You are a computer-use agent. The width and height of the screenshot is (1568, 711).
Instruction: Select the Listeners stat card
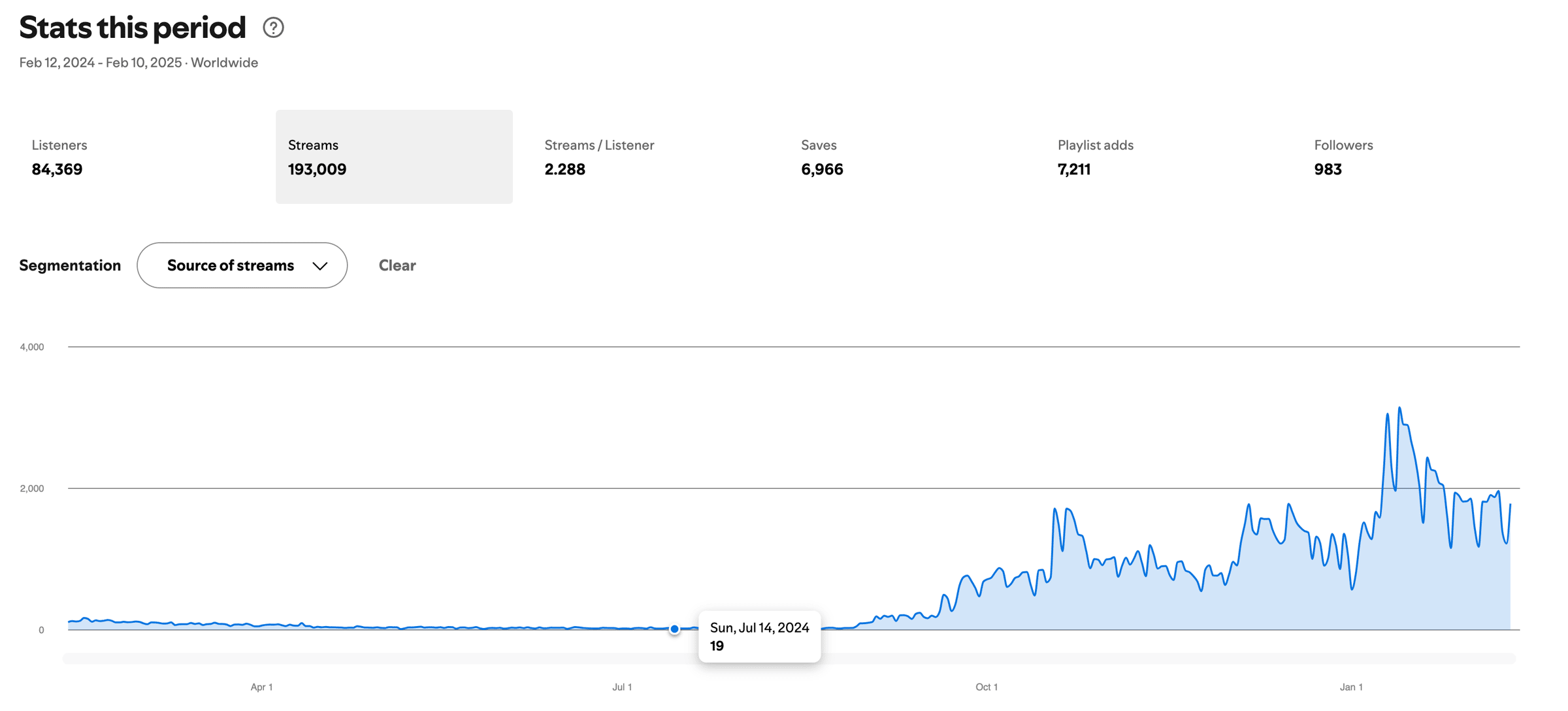click(x=138, y=157)
